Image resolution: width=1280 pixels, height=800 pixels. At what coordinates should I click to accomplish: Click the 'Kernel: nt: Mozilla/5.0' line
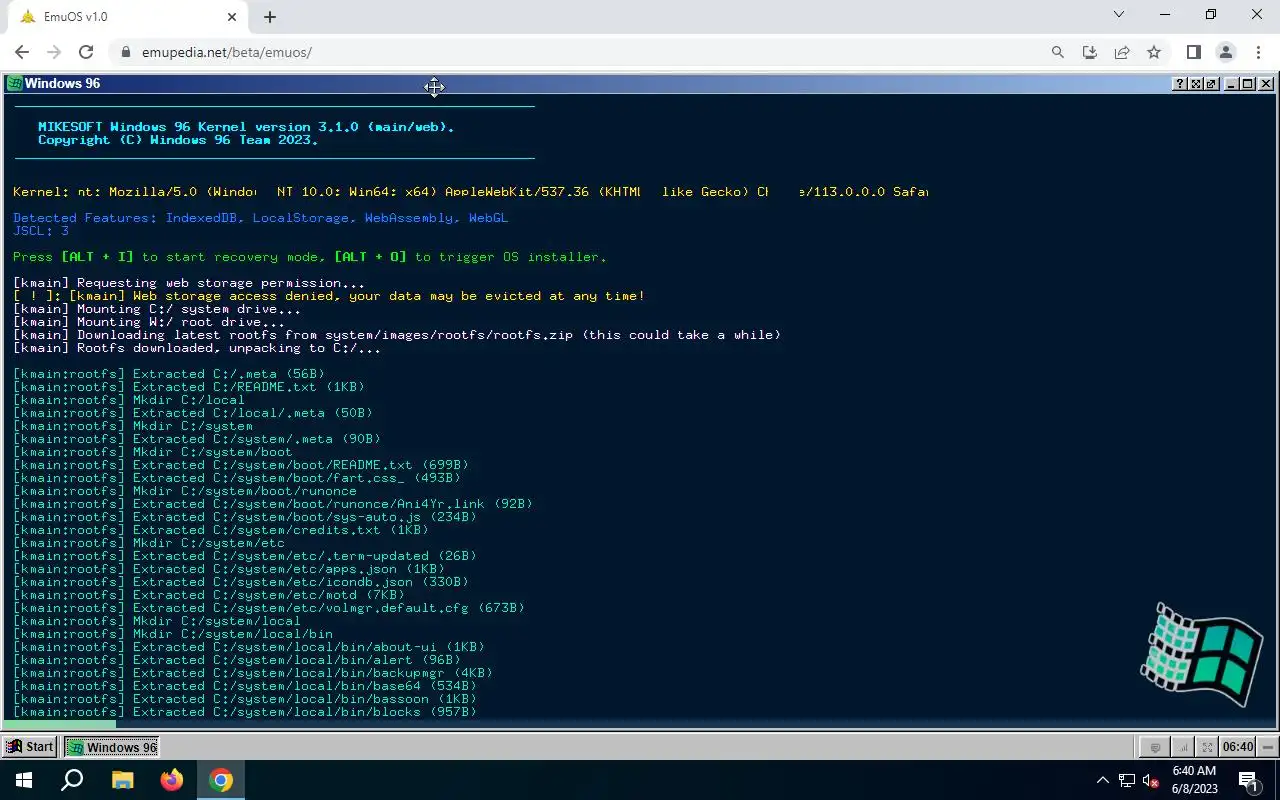470,192
